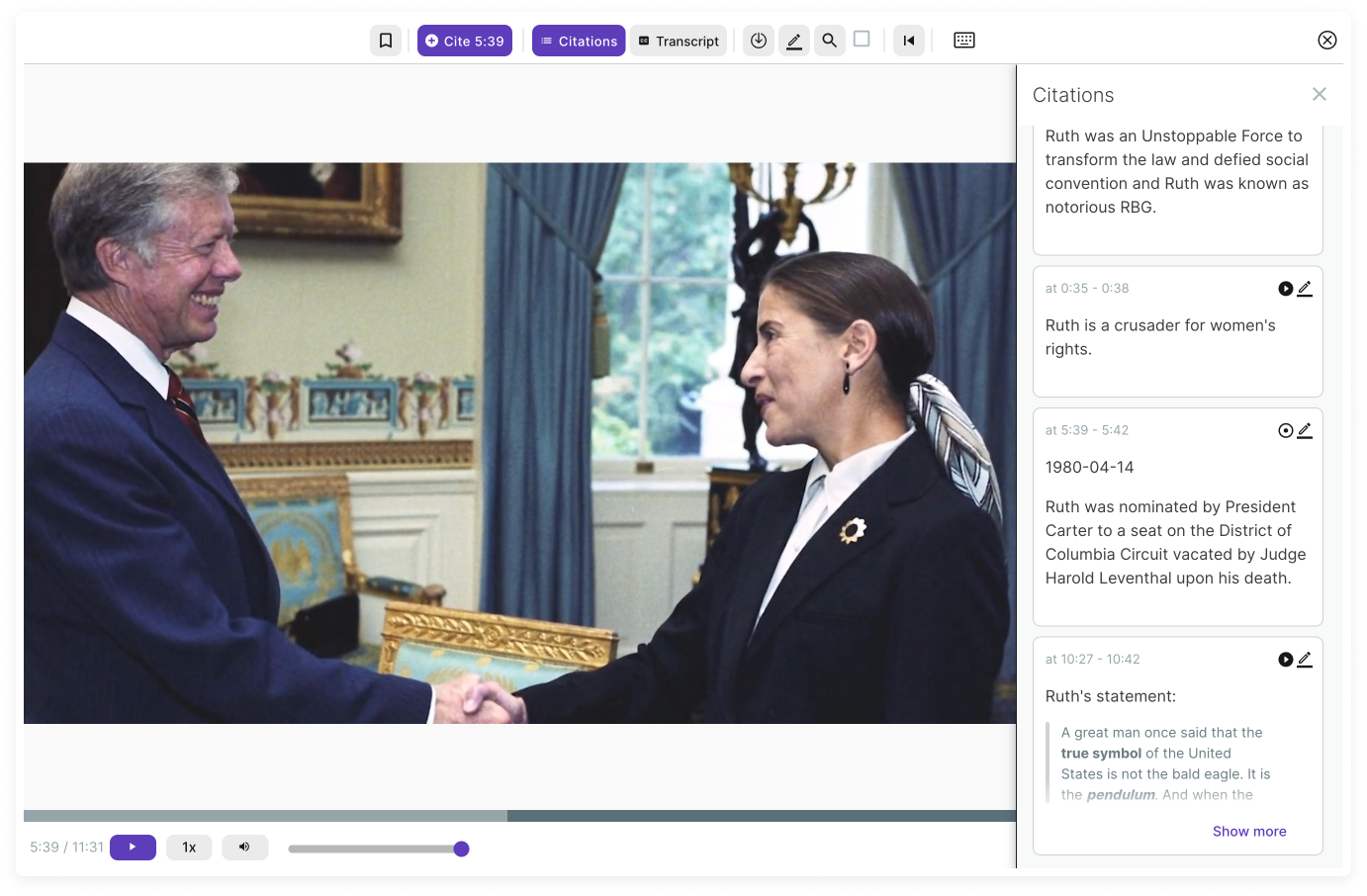Image resolution: width=1367 pixels, height=896 pixels.
Task: Edit the citation at 5:39
Action: (1305, 430)
